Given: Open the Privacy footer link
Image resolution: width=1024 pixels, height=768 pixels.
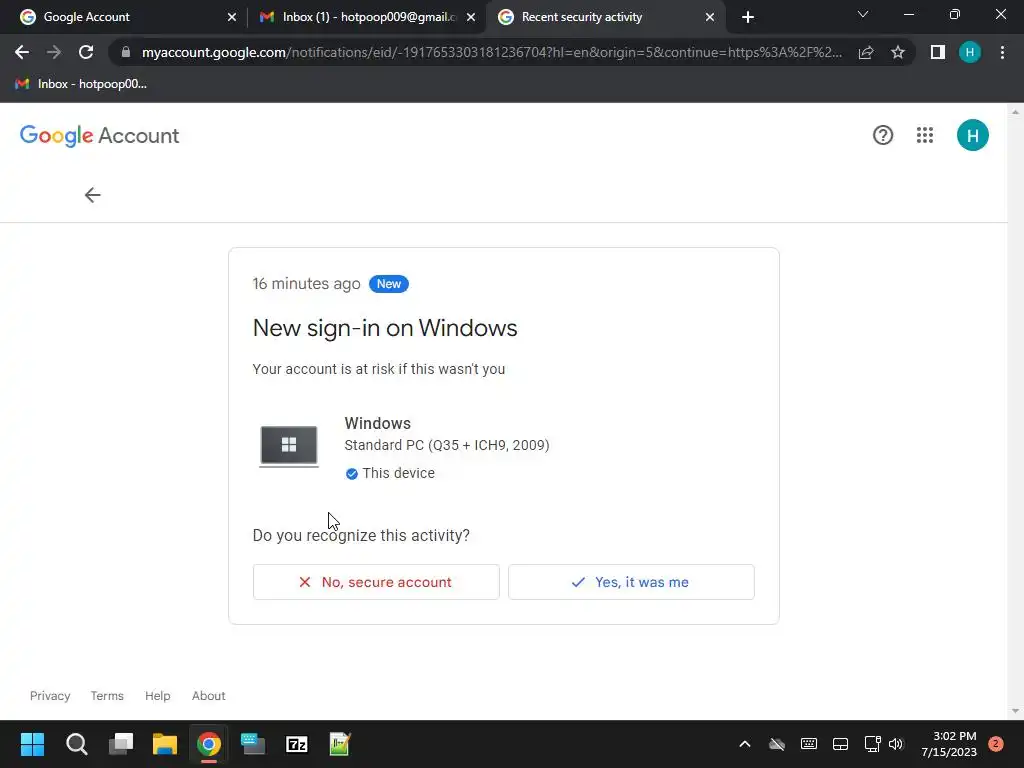Looking at the screenshot, I should pyautogui.click(x=50, y=696).
